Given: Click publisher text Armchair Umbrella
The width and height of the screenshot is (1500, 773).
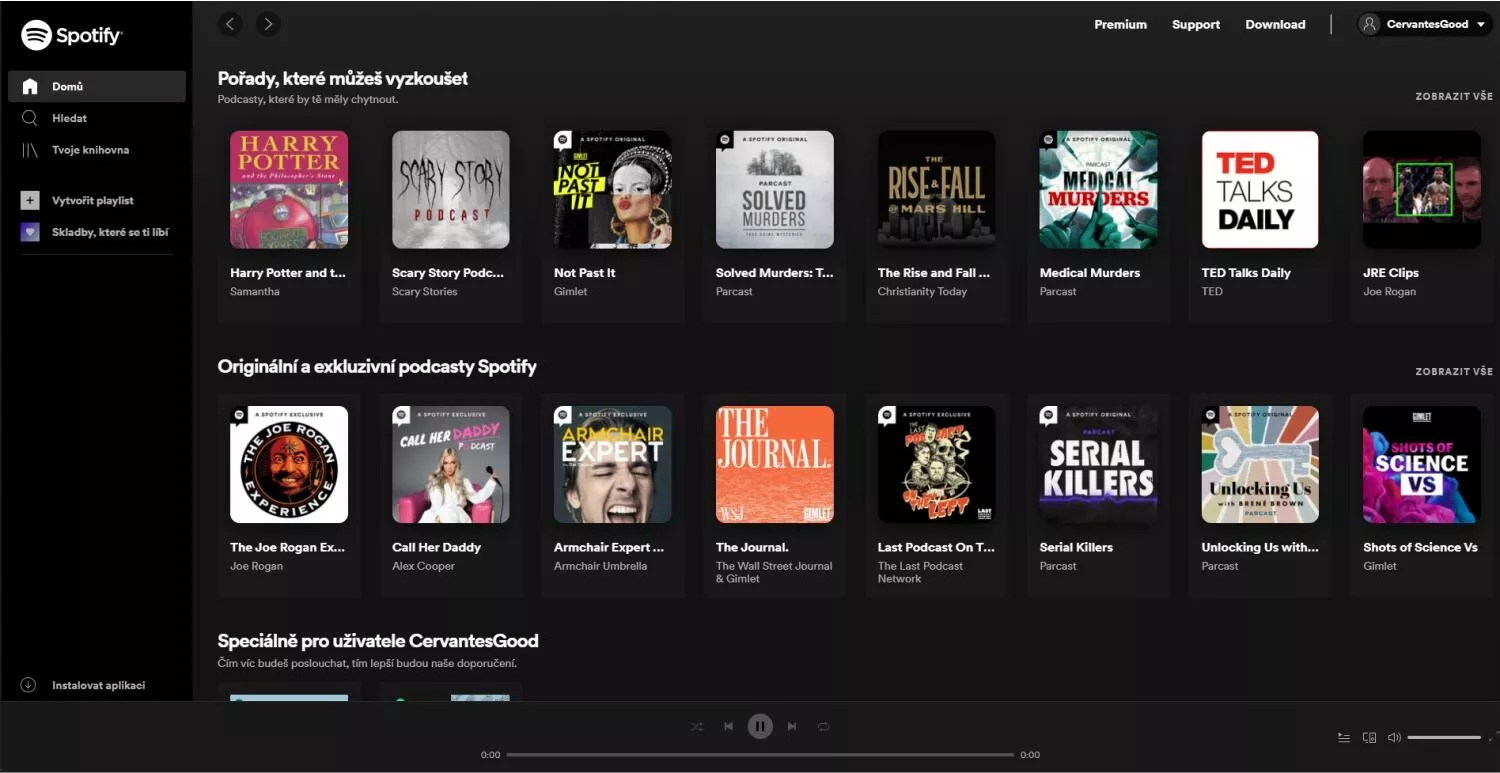Looking at the screenshot, I should [x=601, y=566].
